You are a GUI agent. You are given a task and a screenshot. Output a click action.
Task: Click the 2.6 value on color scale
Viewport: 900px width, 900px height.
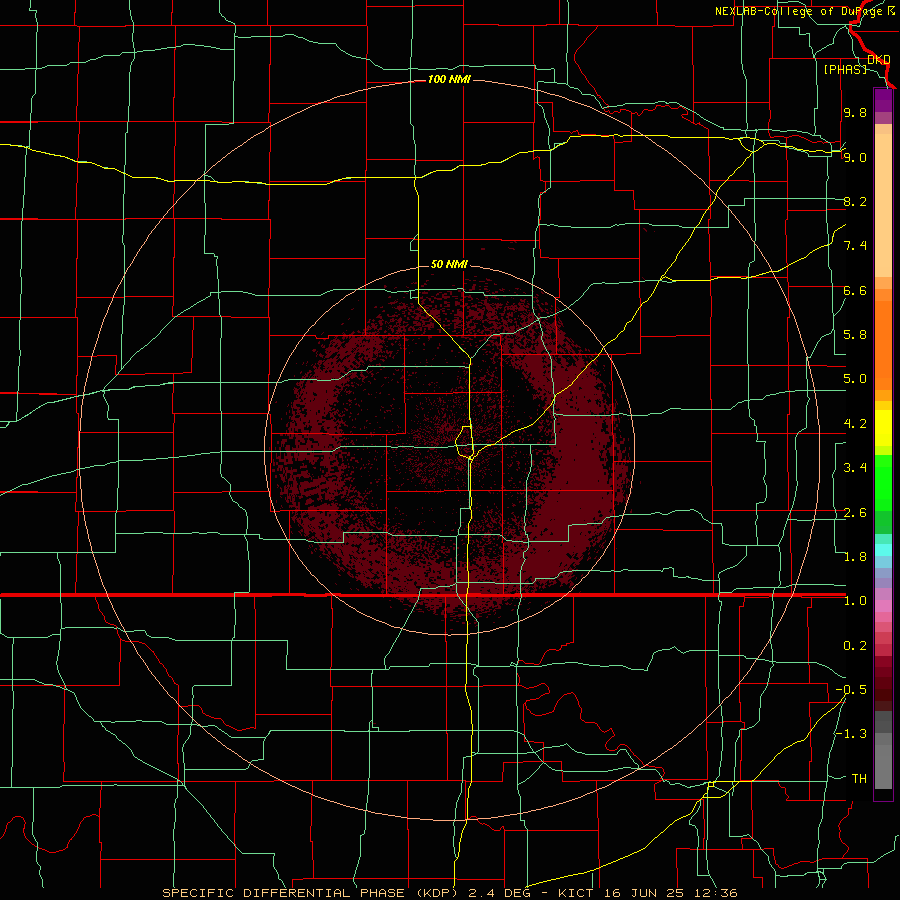[x=855, y=513]
